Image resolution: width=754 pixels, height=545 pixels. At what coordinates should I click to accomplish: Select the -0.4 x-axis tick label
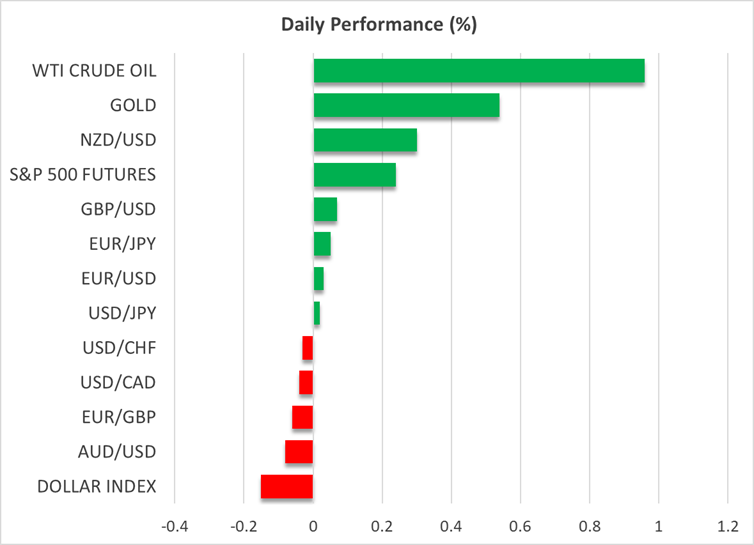click(175, 526)
